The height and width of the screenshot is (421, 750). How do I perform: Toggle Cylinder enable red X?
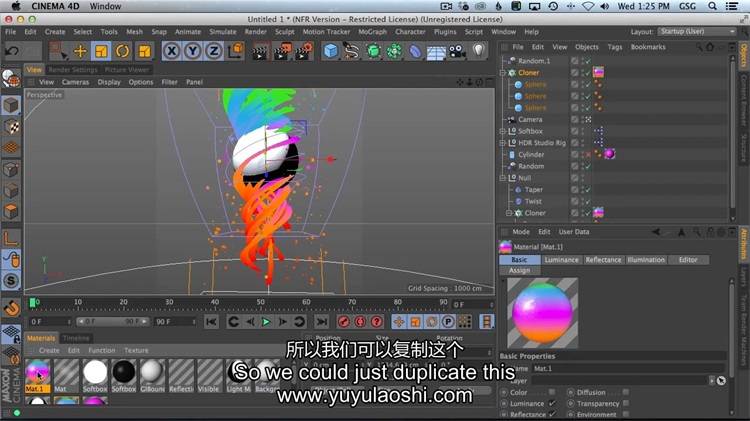(x=587, y=155)
